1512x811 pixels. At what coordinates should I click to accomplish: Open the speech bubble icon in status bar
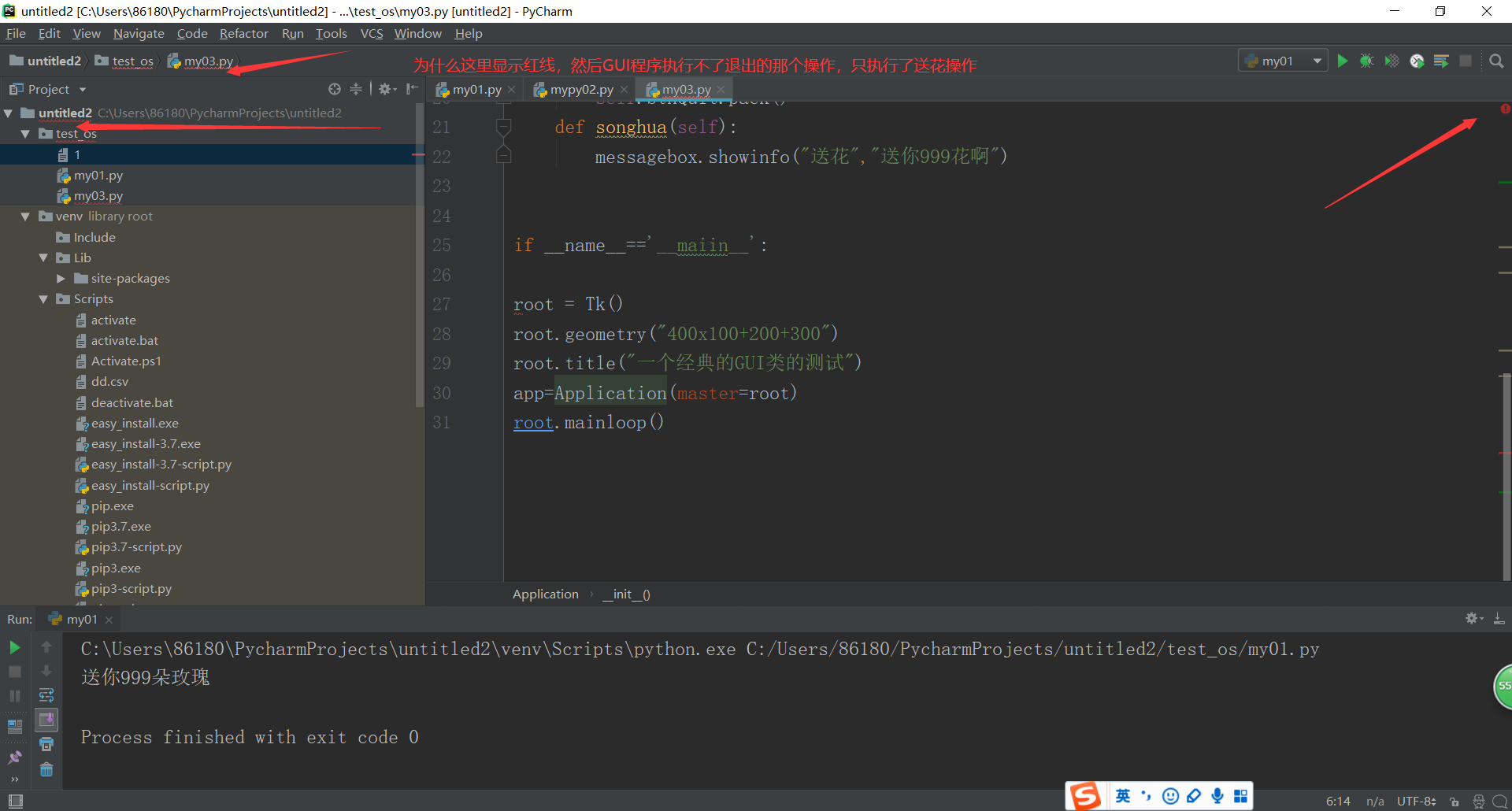1500,802
